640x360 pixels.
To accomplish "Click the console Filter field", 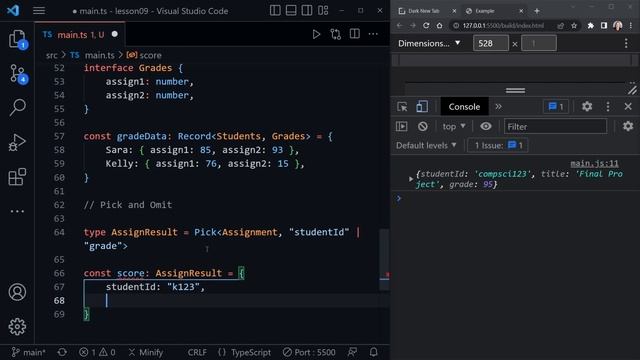I will point(555,127).
